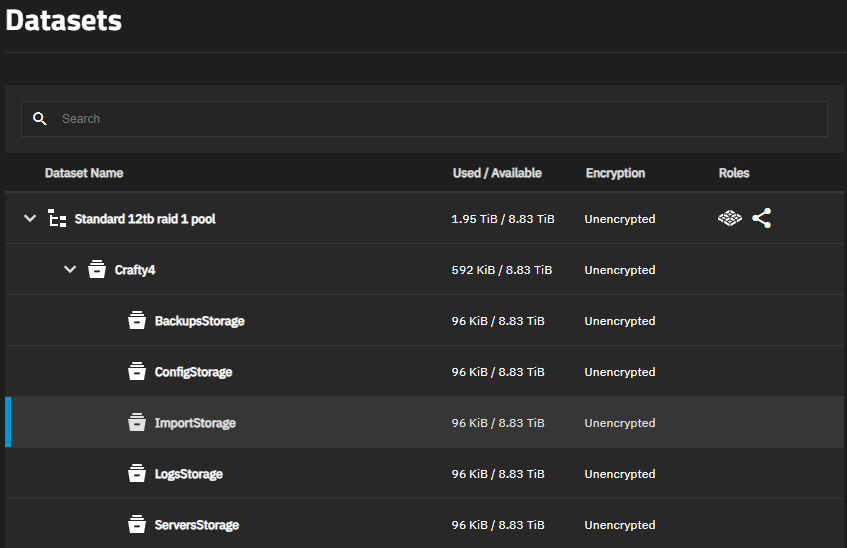847x548 pixels.
Task: Collapse the Standard 12tb raid 1 pool
Action: click(30, 219)
